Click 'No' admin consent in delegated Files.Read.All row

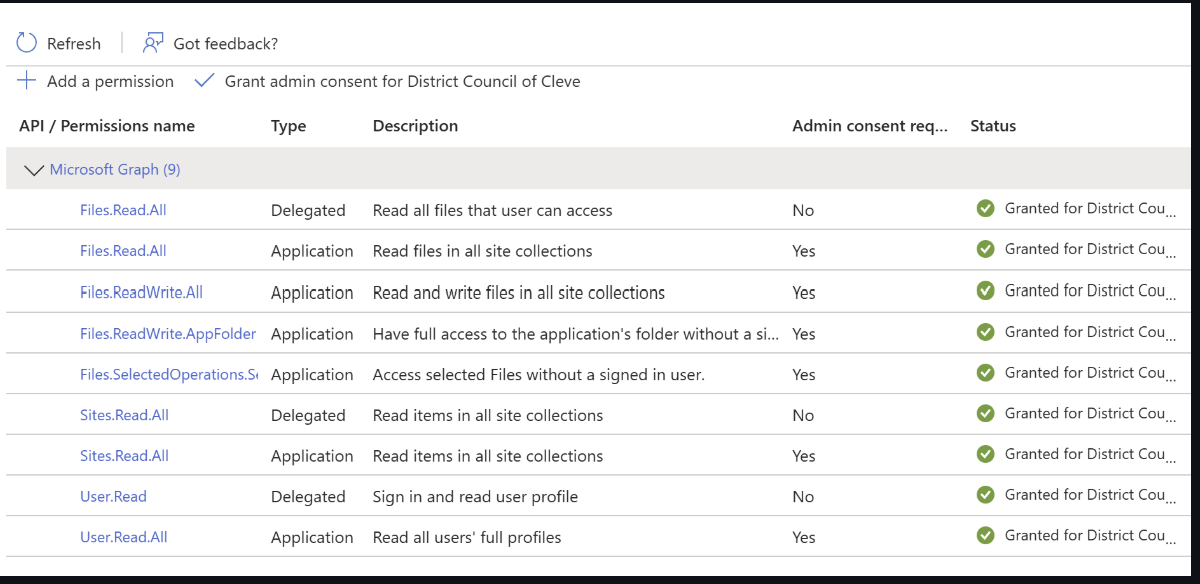click(x=803, y=211)
